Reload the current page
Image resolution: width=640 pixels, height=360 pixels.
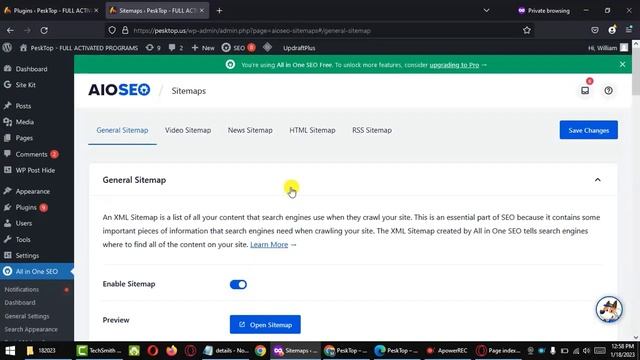pyautogui.click(x=44, y=30)
